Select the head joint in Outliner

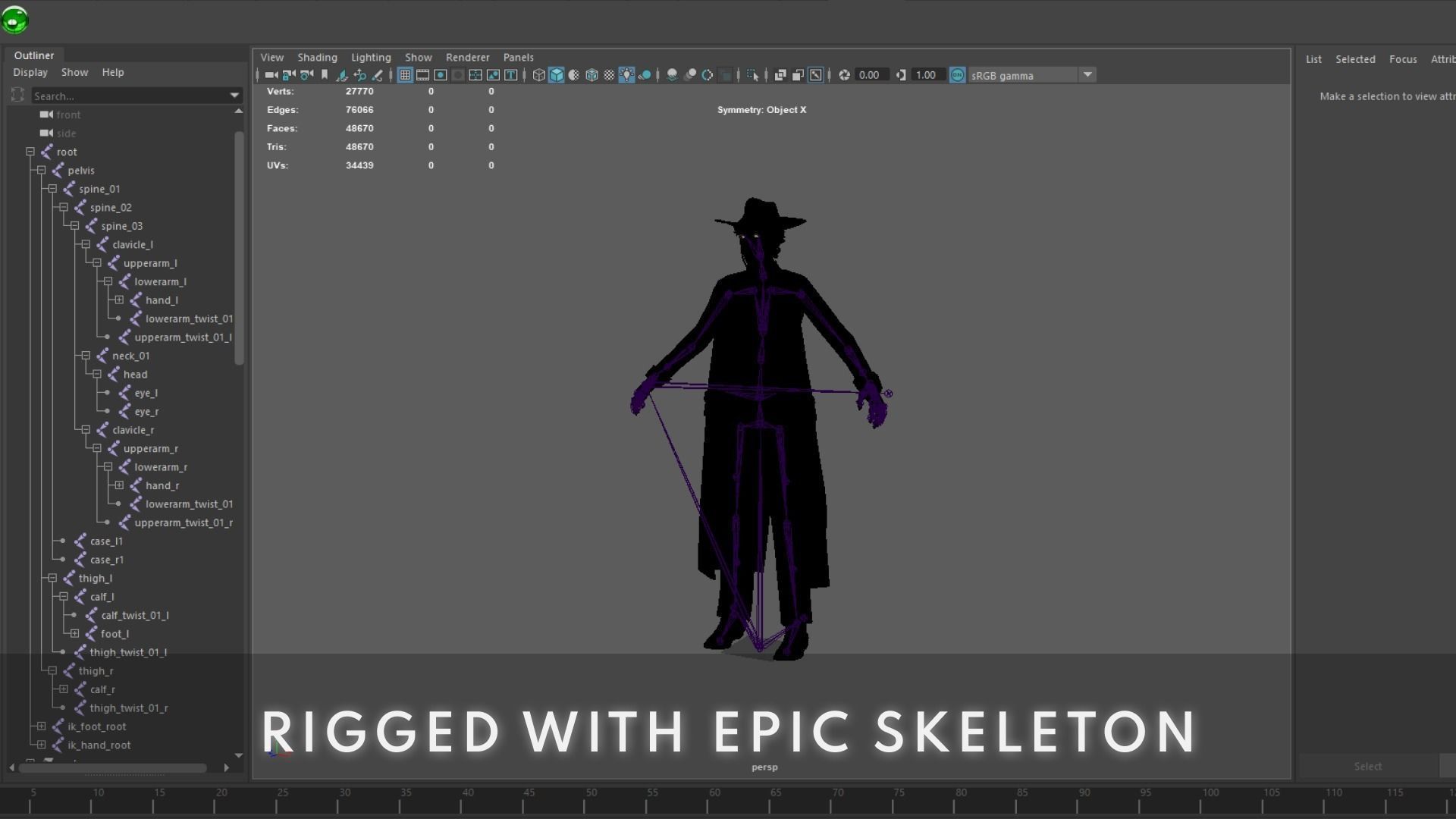click(135, 375)
